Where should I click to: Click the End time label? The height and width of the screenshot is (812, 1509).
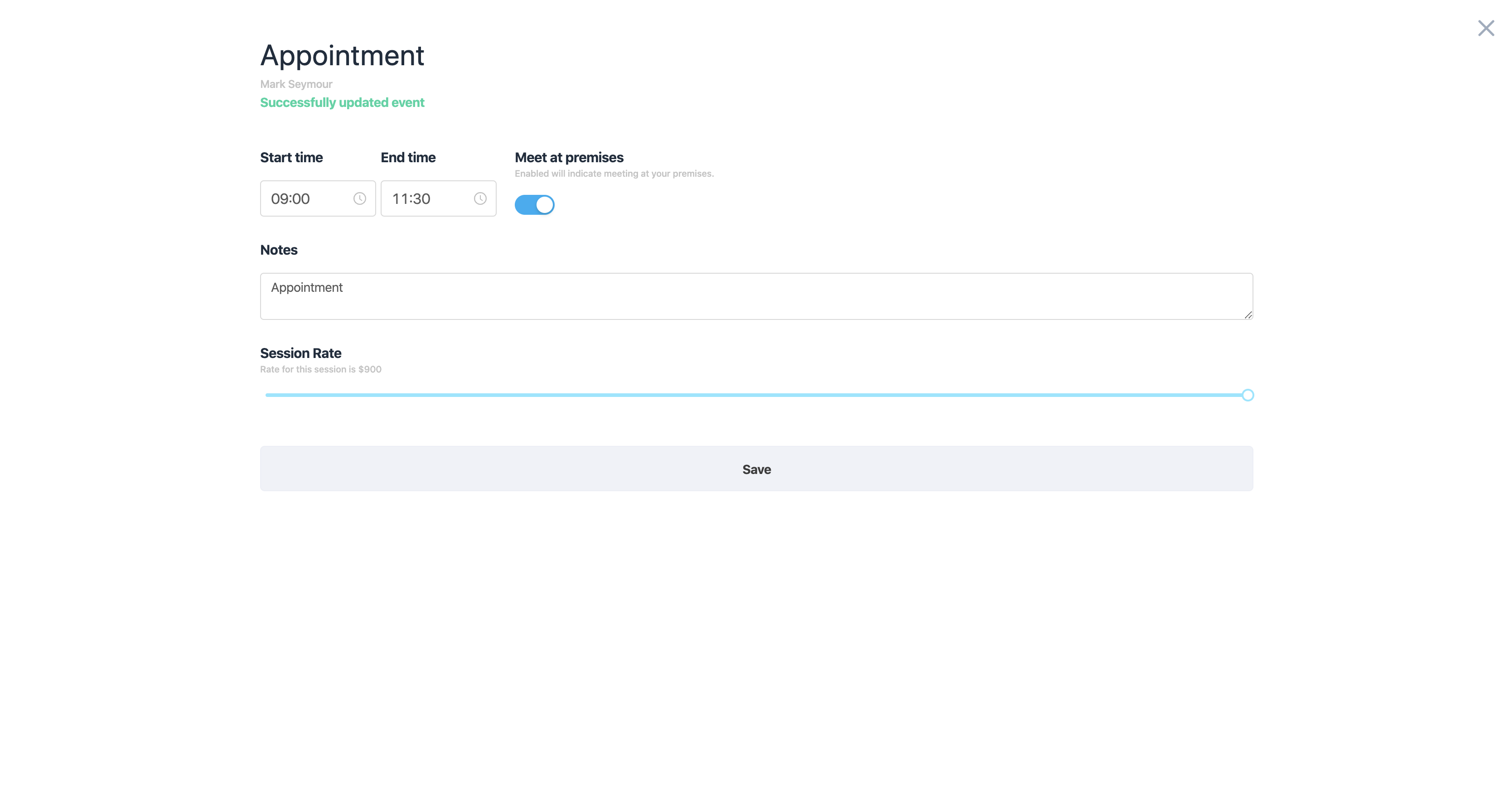coord(408,158)
